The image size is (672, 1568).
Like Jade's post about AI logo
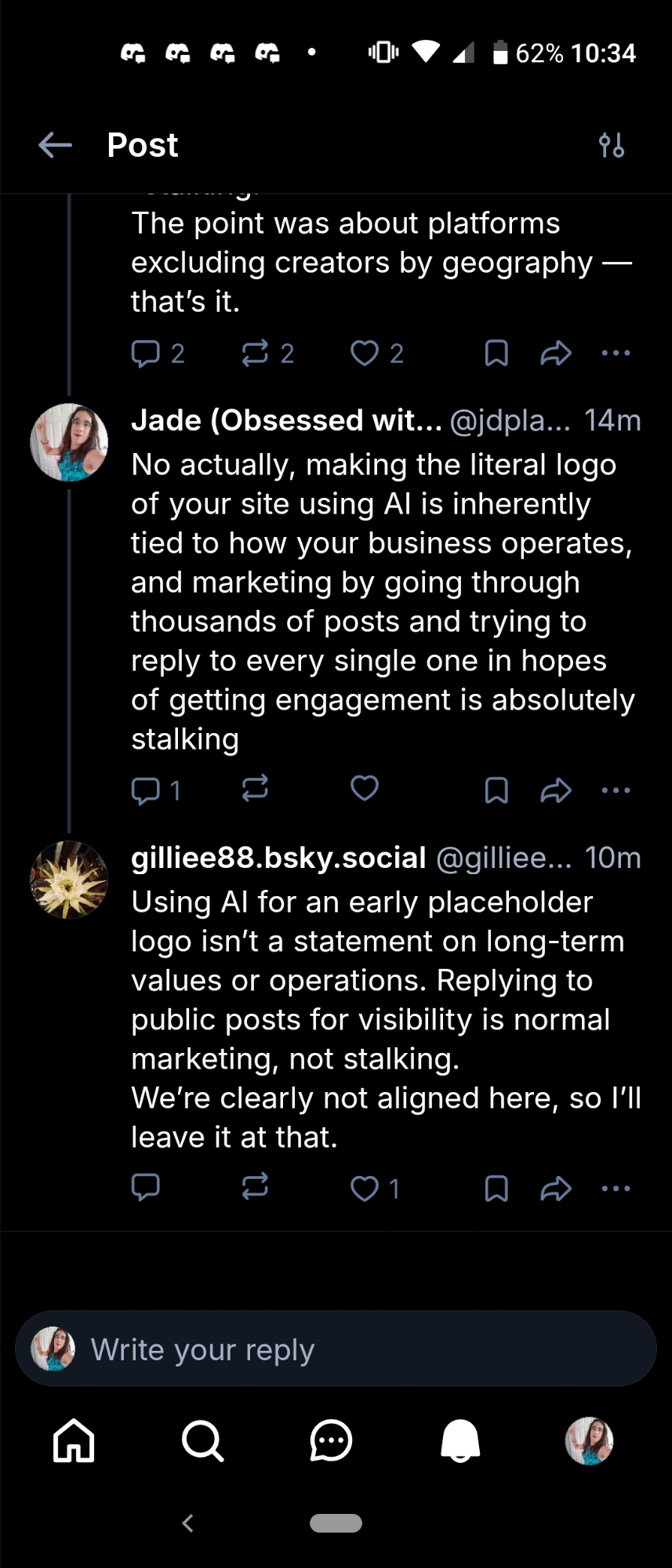(365, 788)
